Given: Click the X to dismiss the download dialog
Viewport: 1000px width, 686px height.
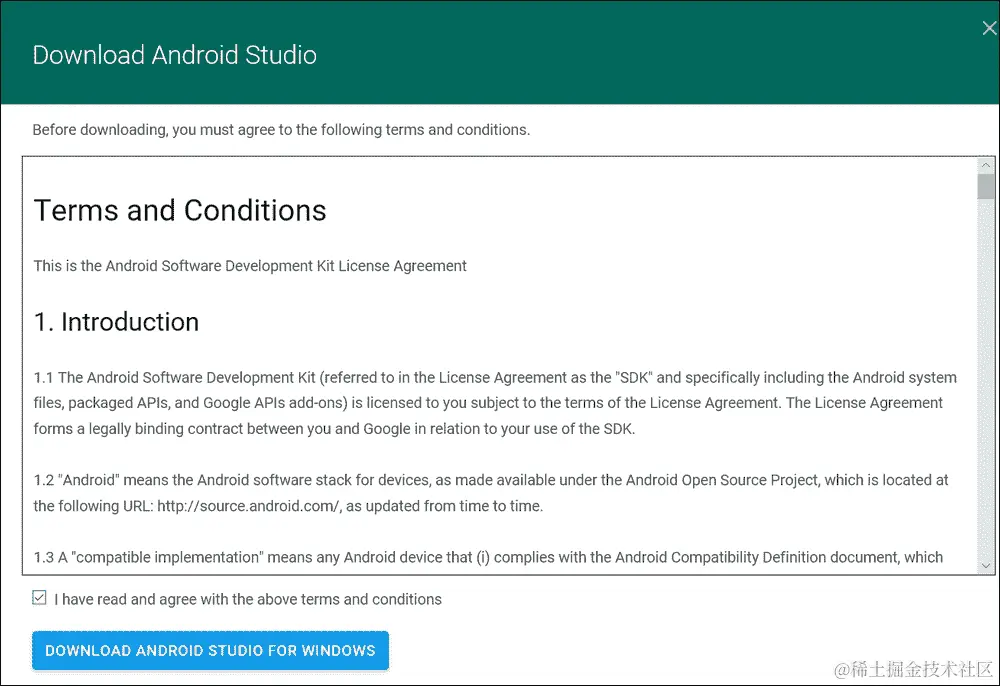Looking at the screenshot, I should point(988,28).
